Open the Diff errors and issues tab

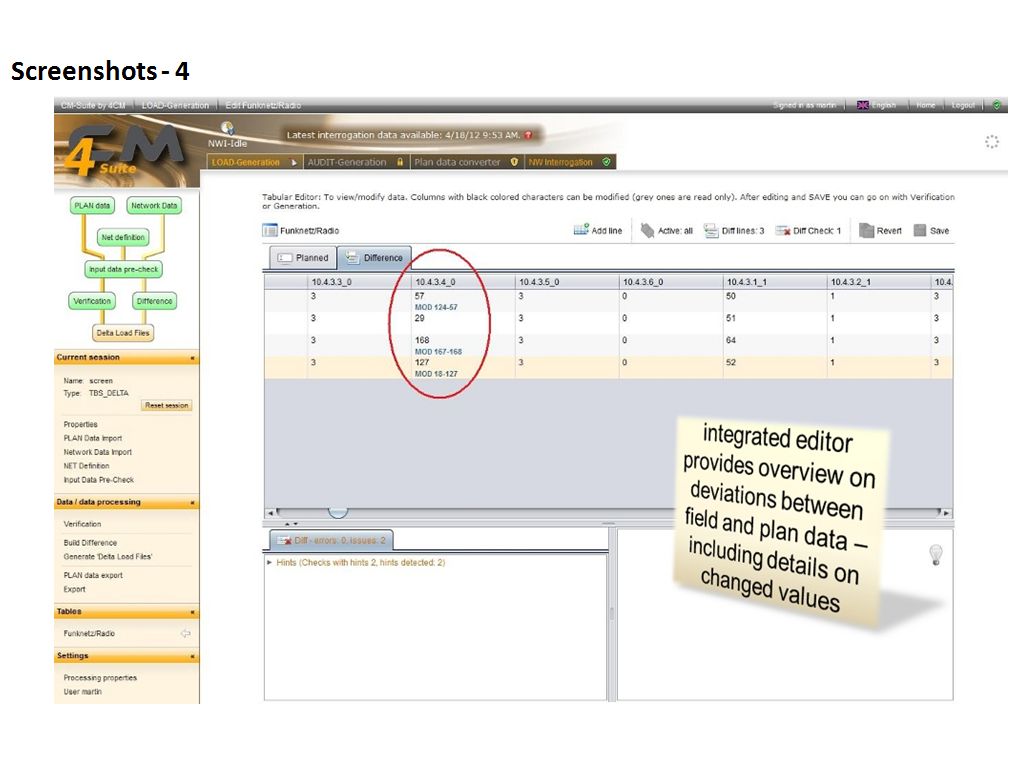(x=332, y=540)
